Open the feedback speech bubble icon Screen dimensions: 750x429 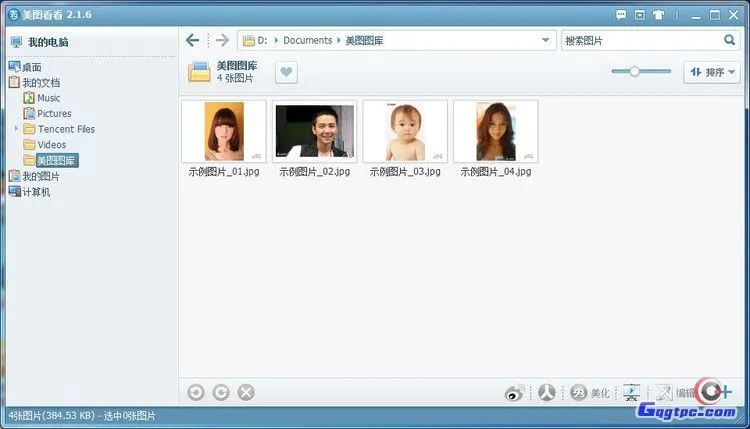(x=621, y=15)
